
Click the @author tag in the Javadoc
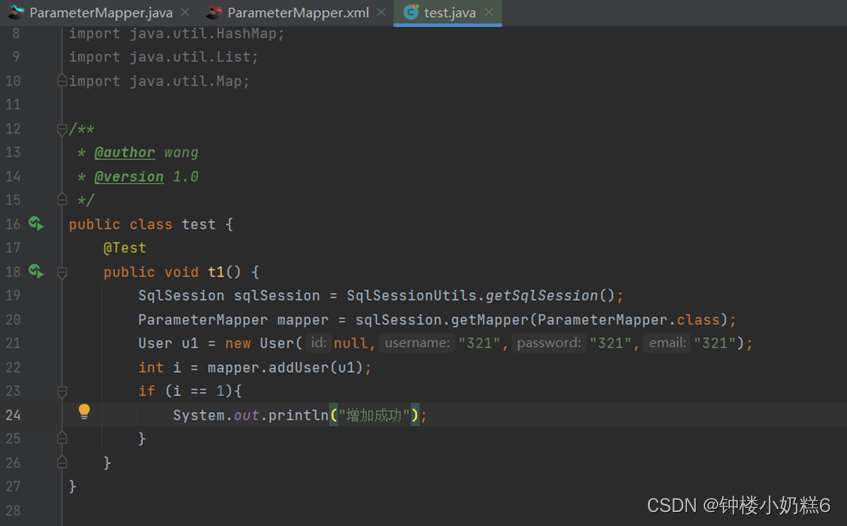tap(125, 153)
